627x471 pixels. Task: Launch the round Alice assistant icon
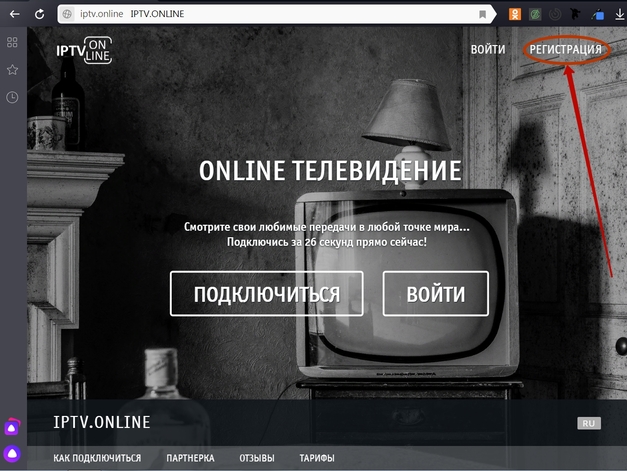coord(12,454)
